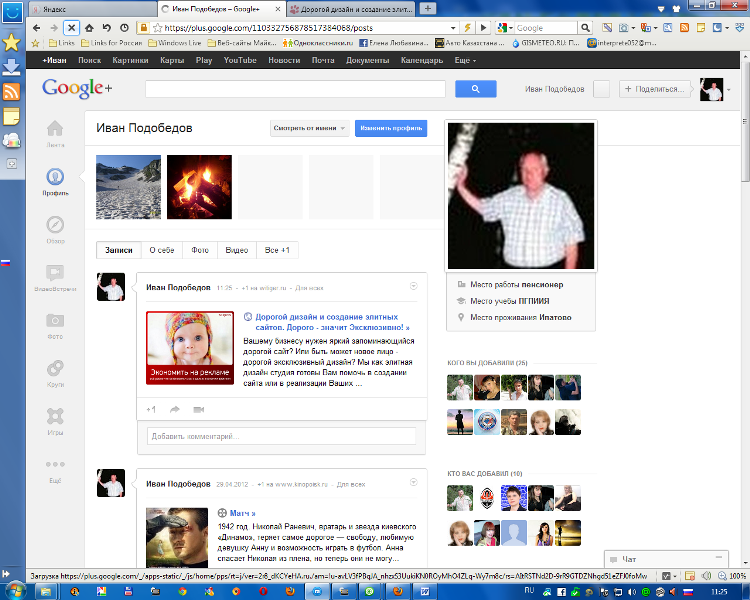This screenshot has width=750, height=600.
Task: Open the Круги circles icon
Action: point(55,368)
